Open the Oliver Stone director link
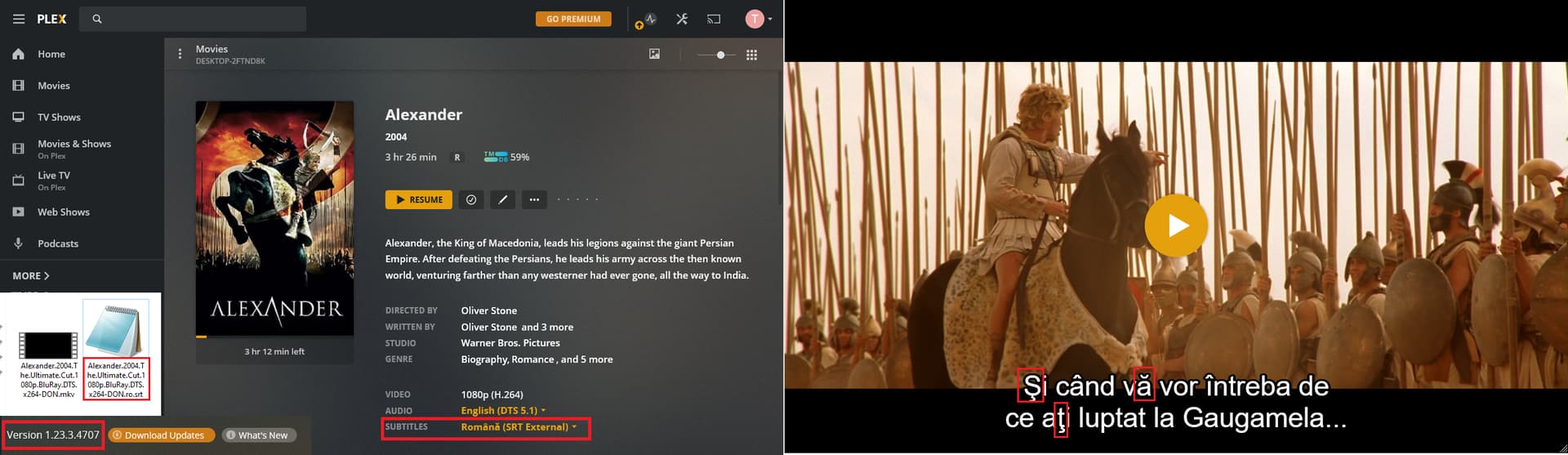Viewport: 1568px width, 455px height. pos(488,310)
